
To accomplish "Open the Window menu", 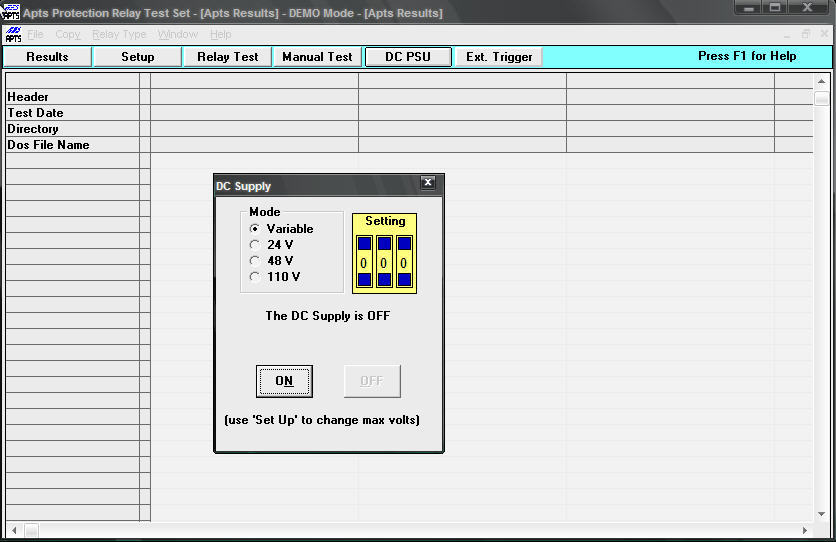I will pyautogui.click(x=178, y=34).
